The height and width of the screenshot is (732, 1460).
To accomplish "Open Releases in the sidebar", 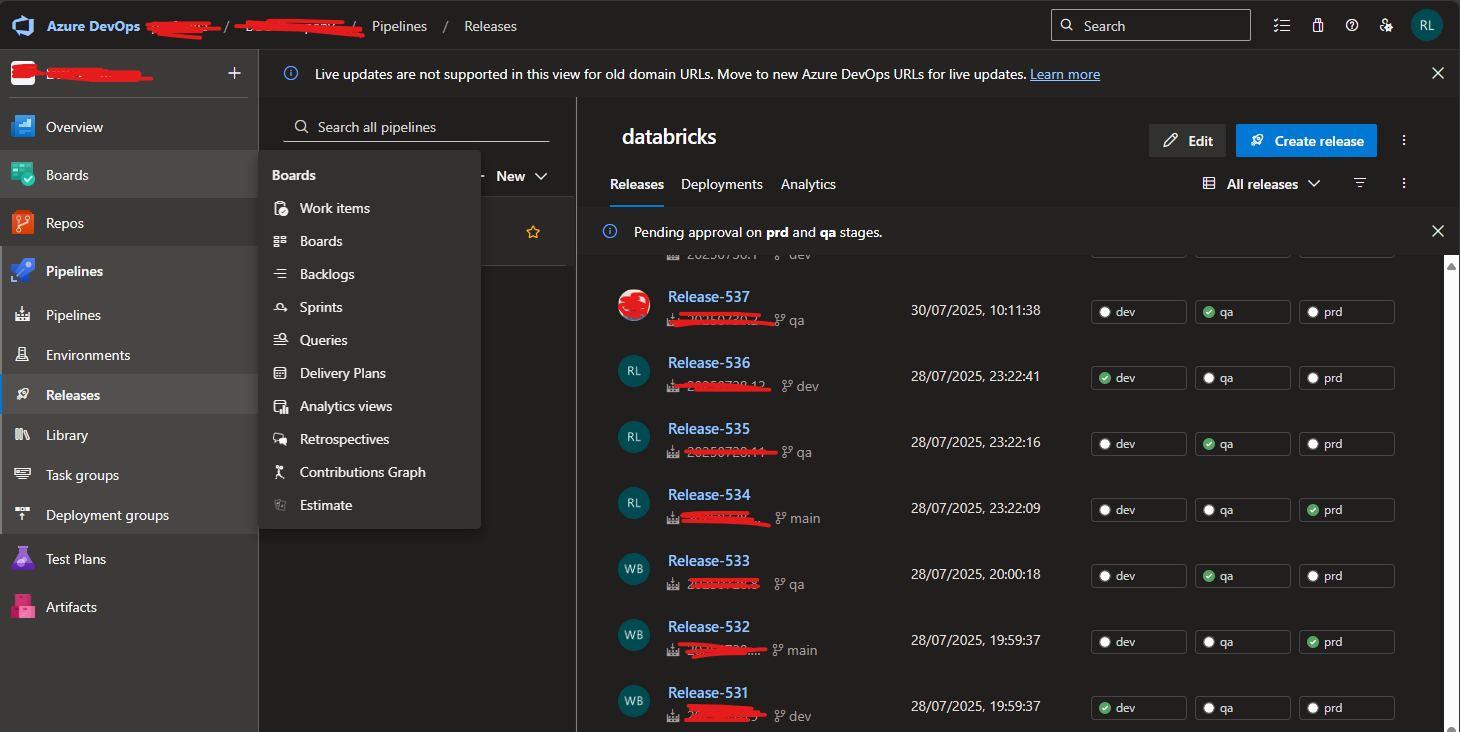I will click(129, 395).
